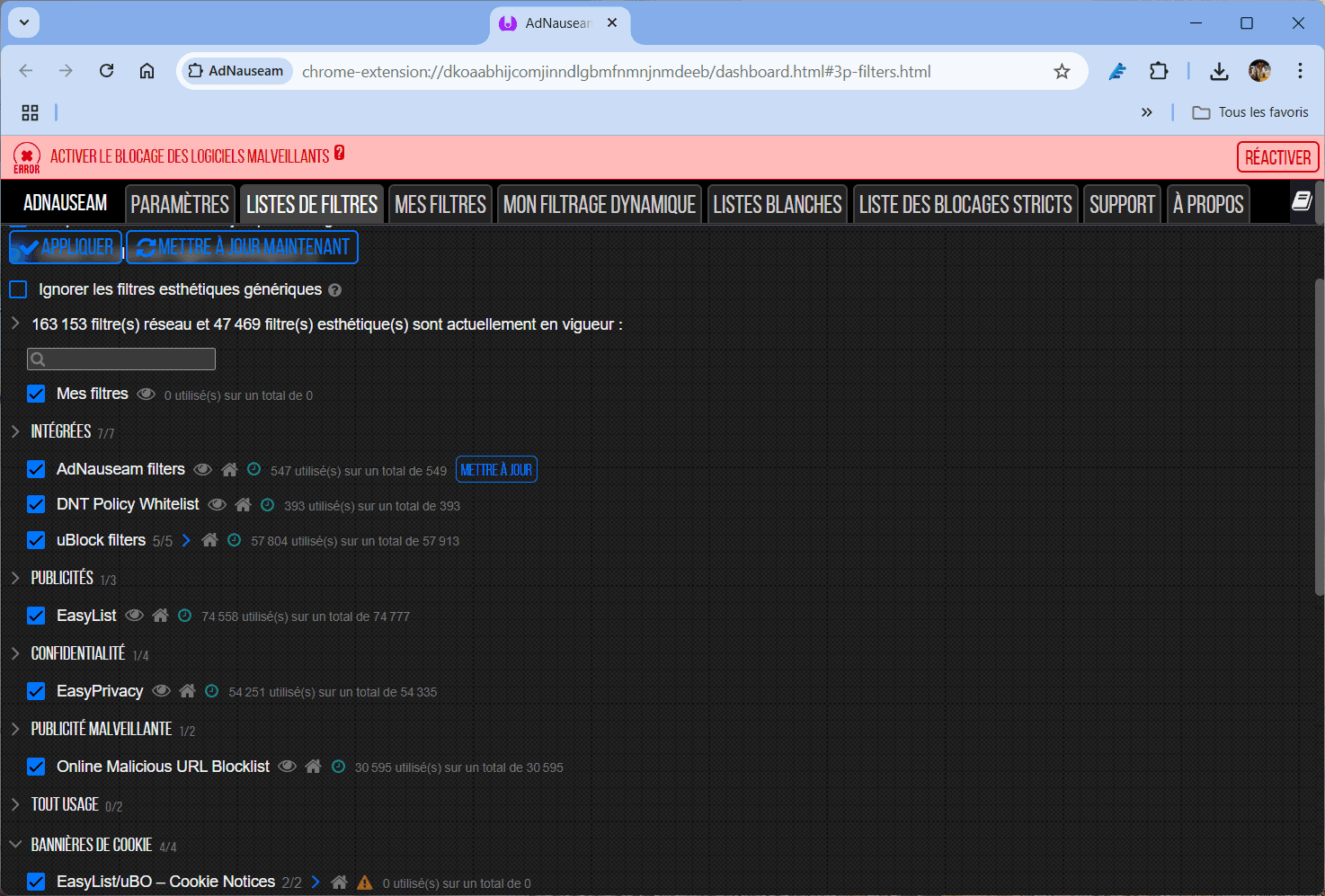
Task: Reload the page
Action: (x=106, y=71)
